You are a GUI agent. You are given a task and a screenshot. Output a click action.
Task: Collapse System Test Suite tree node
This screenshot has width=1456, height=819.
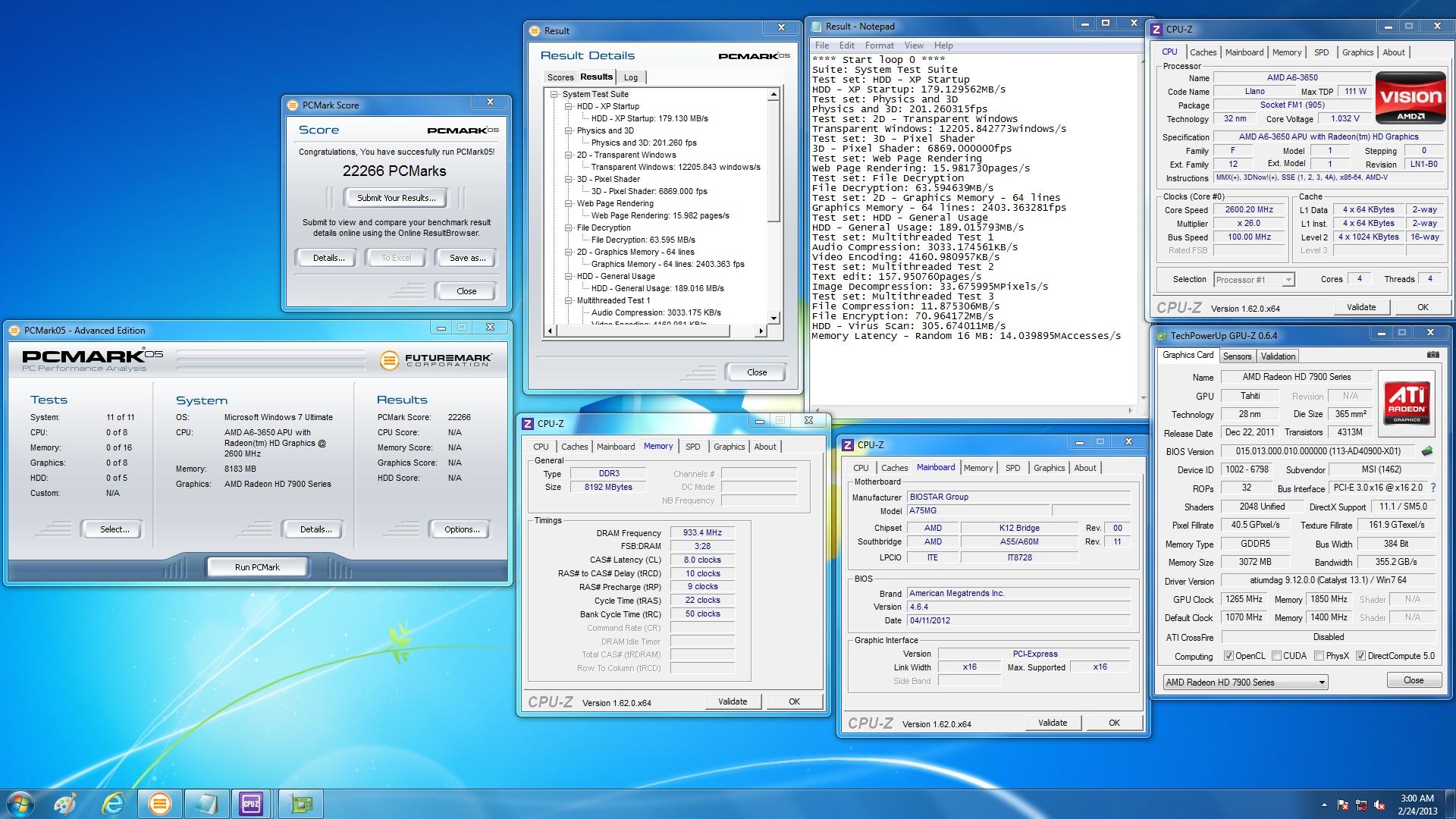(554, 95)
